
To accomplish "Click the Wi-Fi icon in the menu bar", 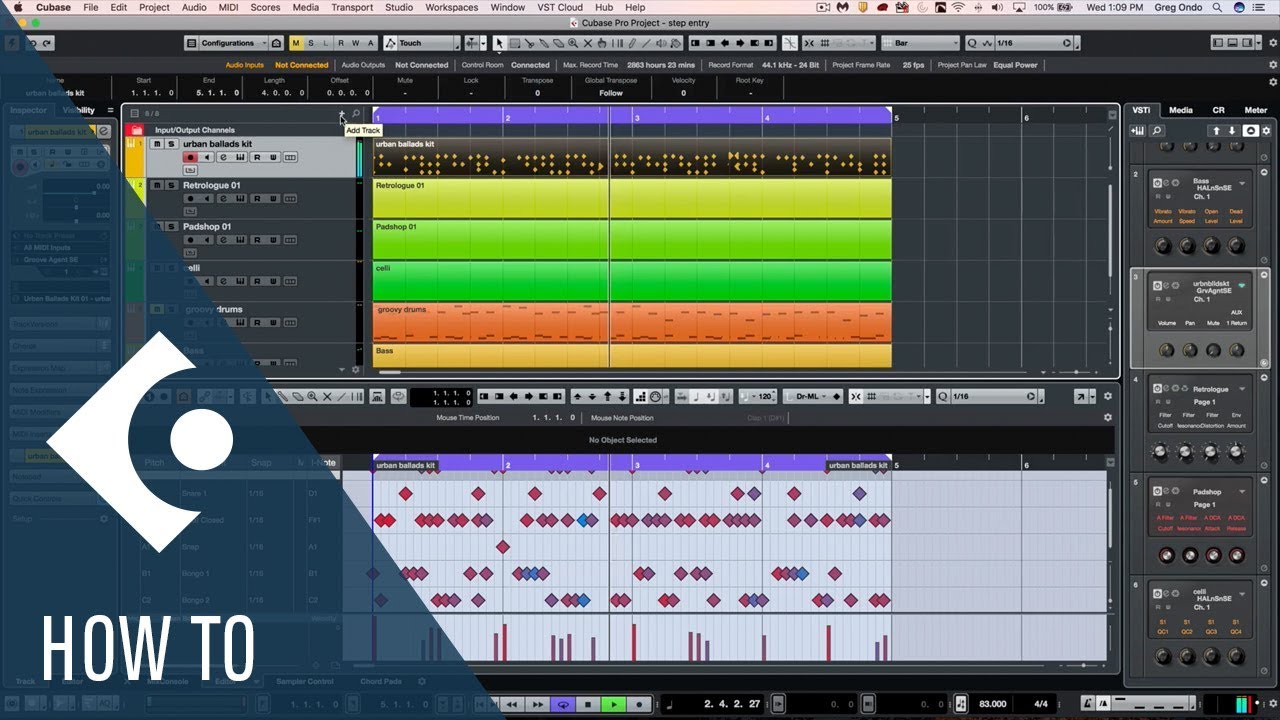I will tap(959, 7).
